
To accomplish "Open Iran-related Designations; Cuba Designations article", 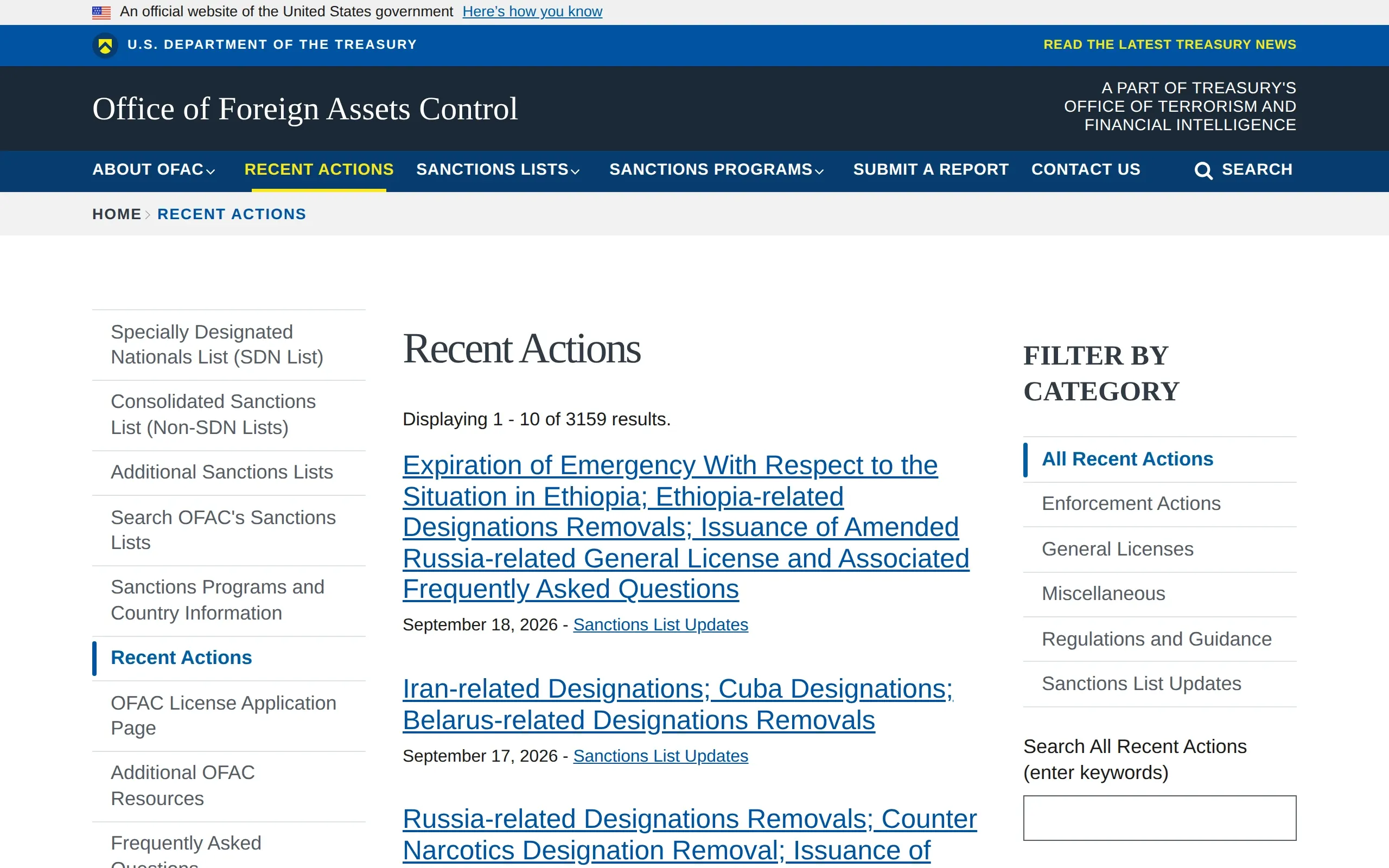I will [677, 704].
